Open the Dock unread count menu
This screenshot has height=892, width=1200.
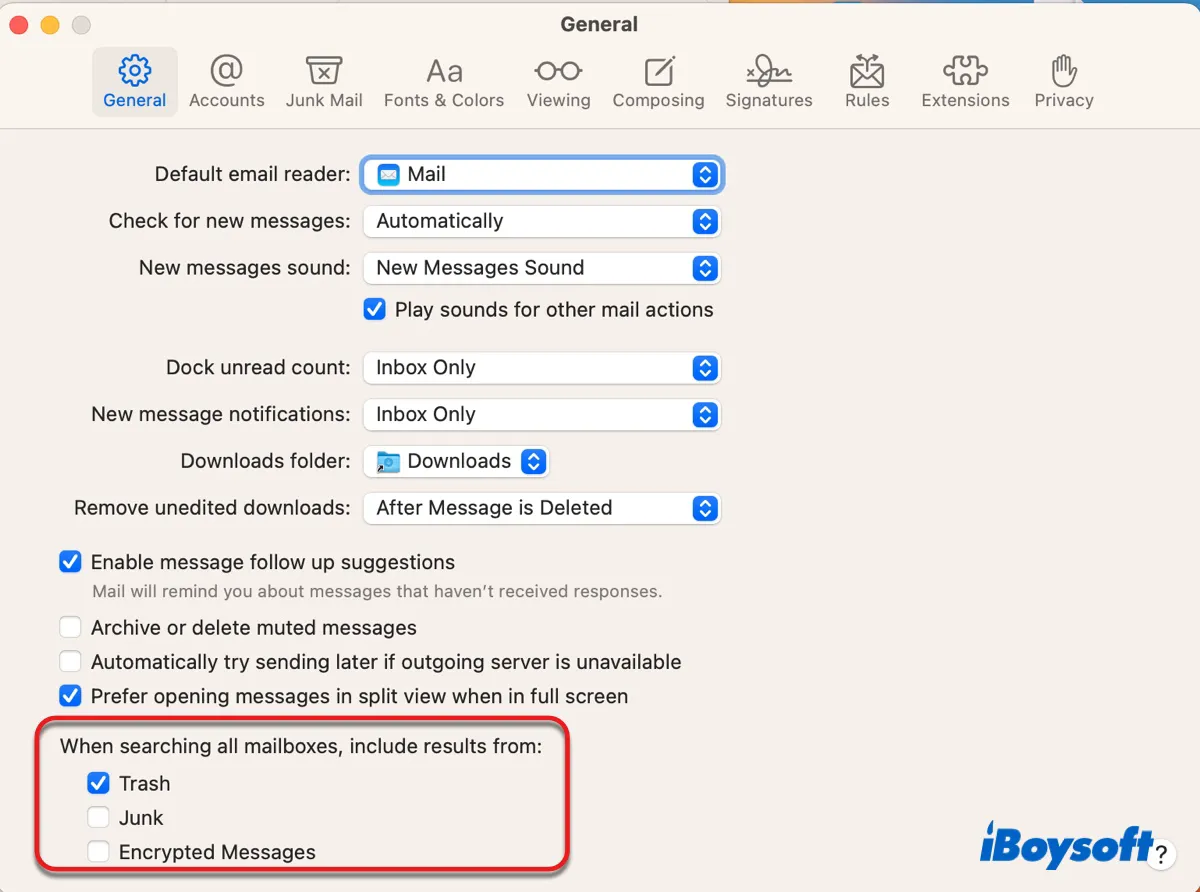(541, 368)
